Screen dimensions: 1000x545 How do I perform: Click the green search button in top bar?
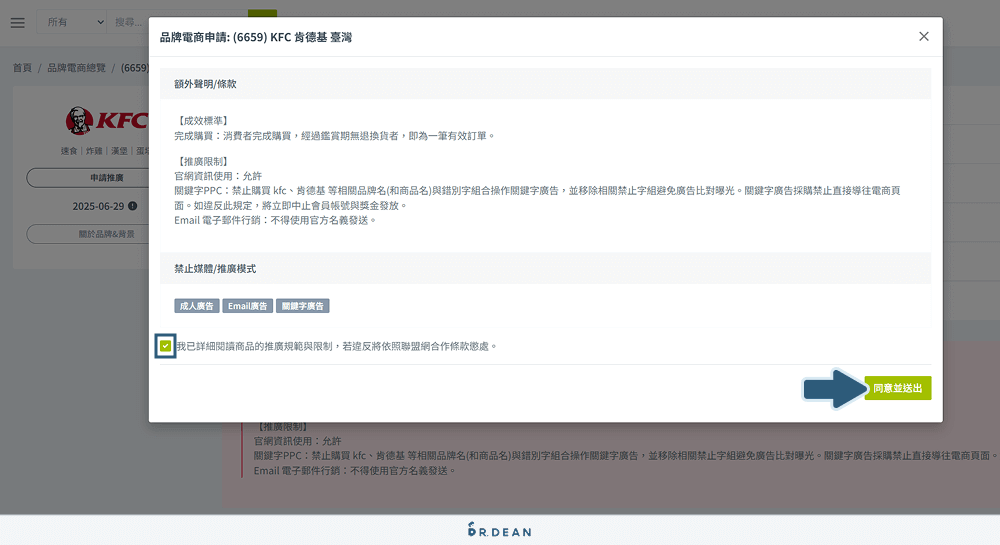(x=262, y=13)
